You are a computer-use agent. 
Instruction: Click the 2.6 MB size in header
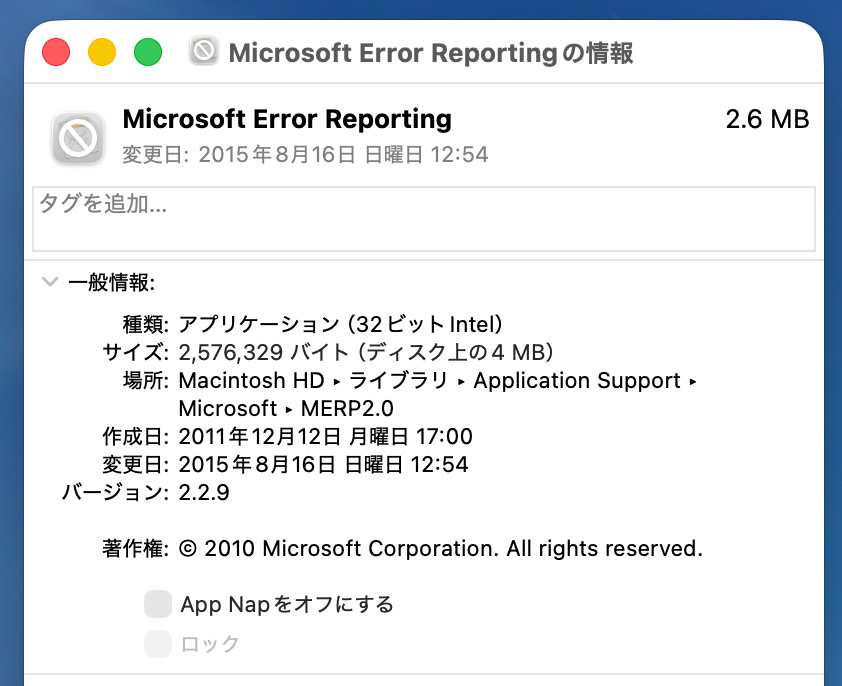click(x=767, y=120)
